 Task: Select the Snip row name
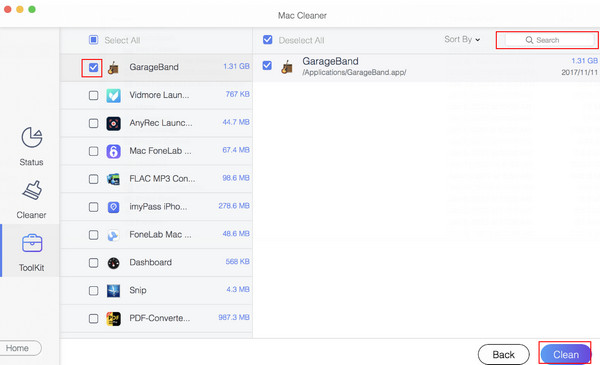click(138, 290)
